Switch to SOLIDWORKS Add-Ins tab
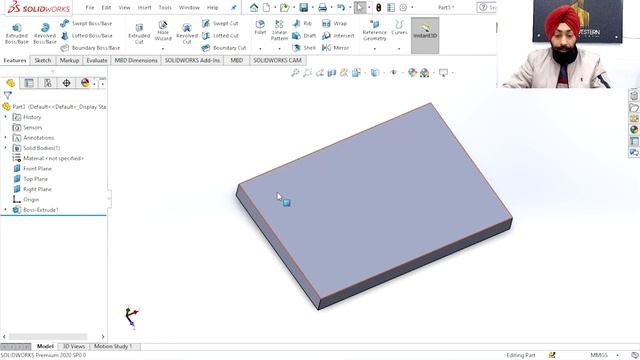The image size is (640, 360). [192, 60]
